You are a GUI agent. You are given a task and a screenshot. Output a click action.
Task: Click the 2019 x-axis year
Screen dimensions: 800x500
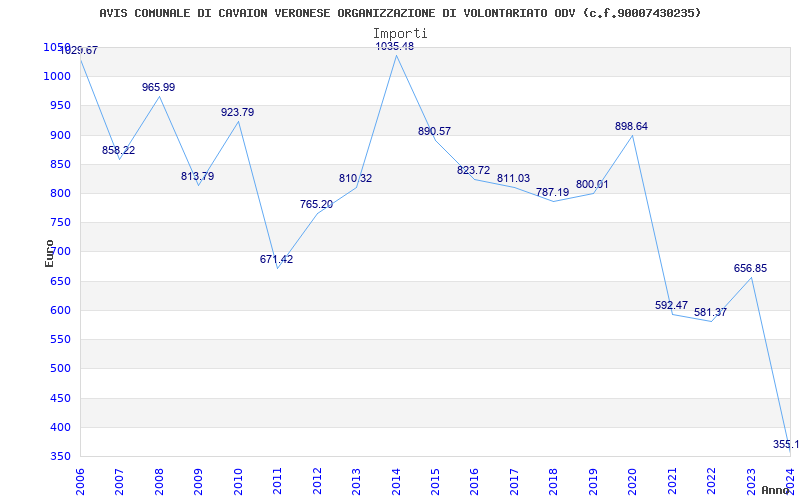pos(593,481)
